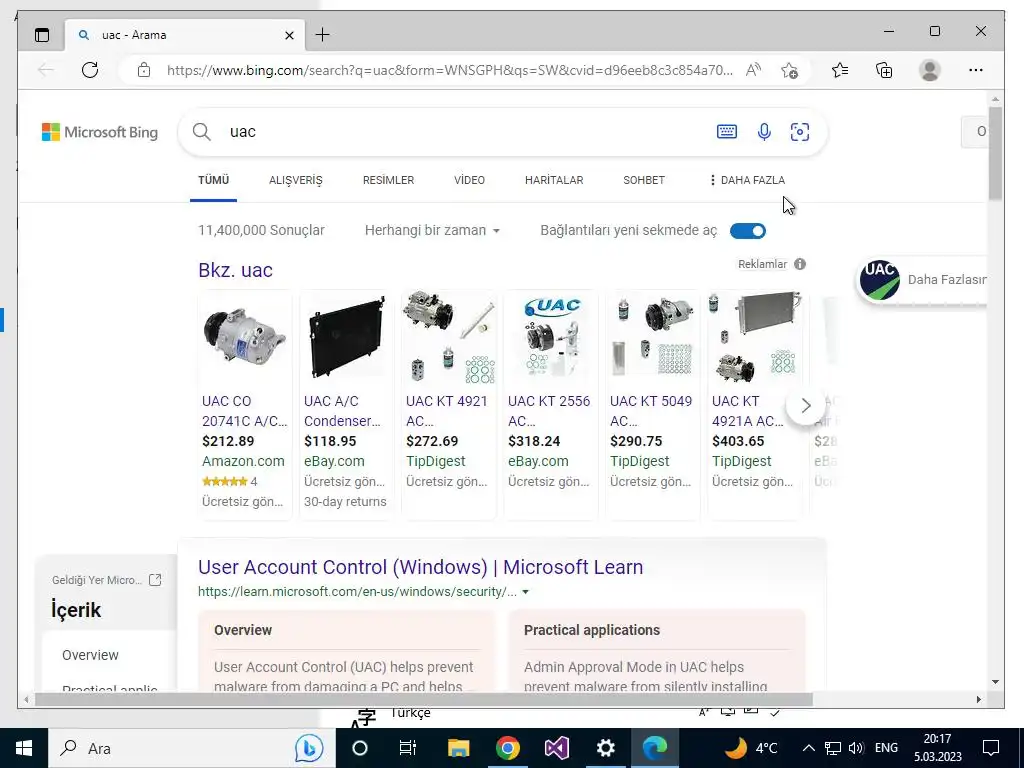
Task: Activate Read Aloud in address bar
Action: click(x=754, y=70)
